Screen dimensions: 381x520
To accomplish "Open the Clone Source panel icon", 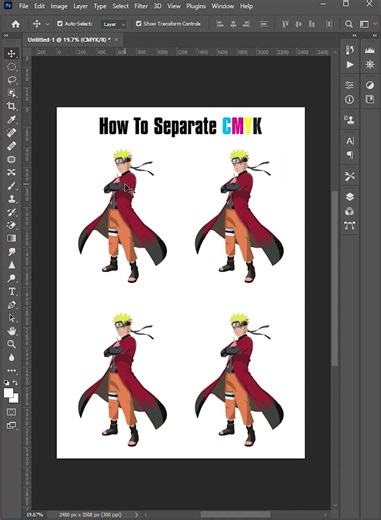I will tap(350, 120).
